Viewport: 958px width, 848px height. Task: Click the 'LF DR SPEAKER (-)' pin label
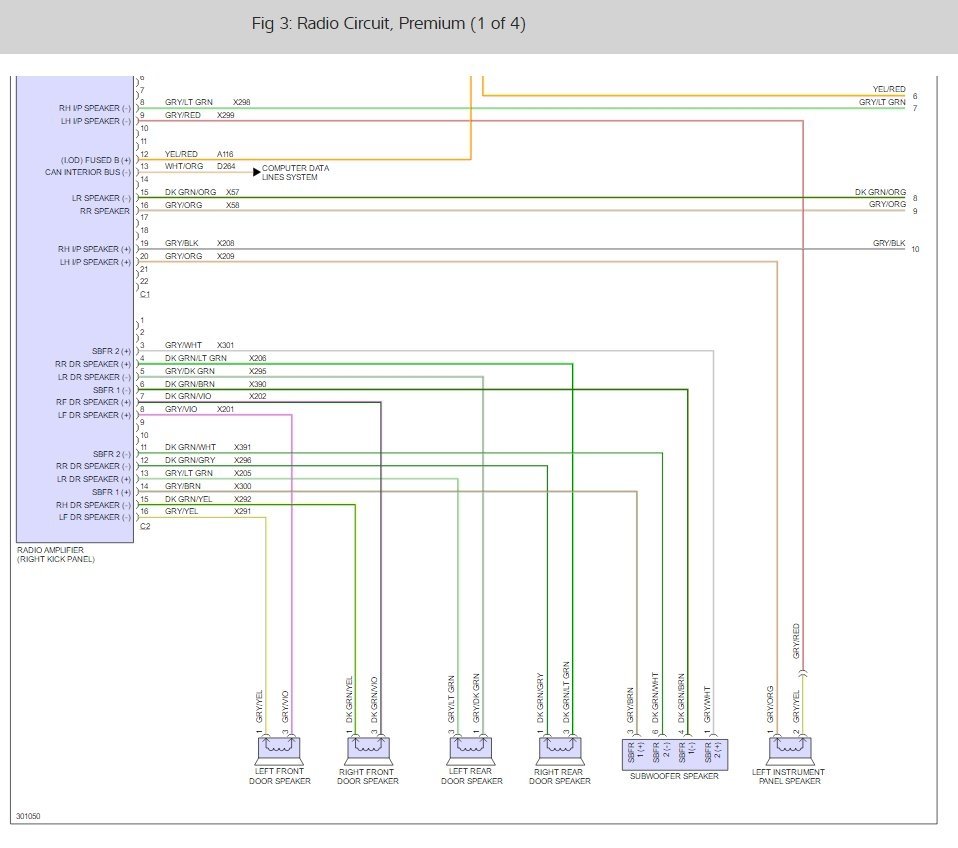pyautogui.click(x=95, y=517)
